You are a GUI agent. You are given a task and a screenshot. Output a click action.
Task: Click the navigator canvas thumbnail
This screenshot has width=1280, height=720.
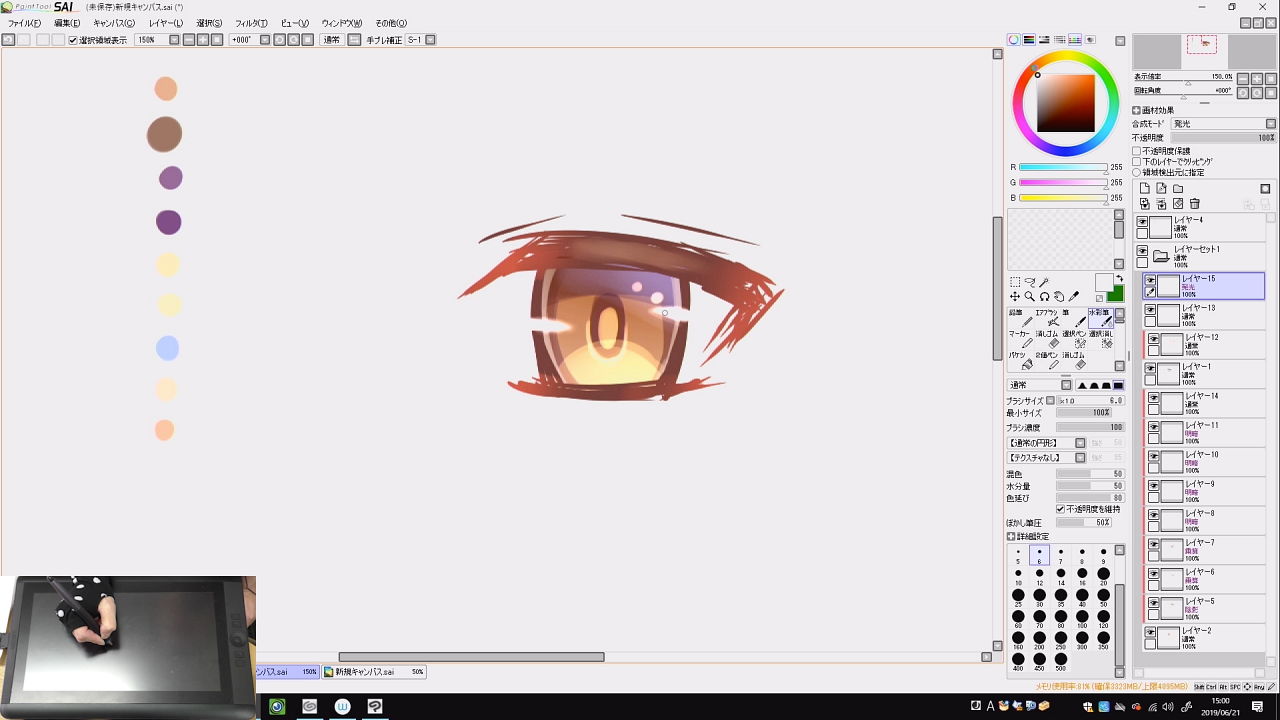(1202, 50)
